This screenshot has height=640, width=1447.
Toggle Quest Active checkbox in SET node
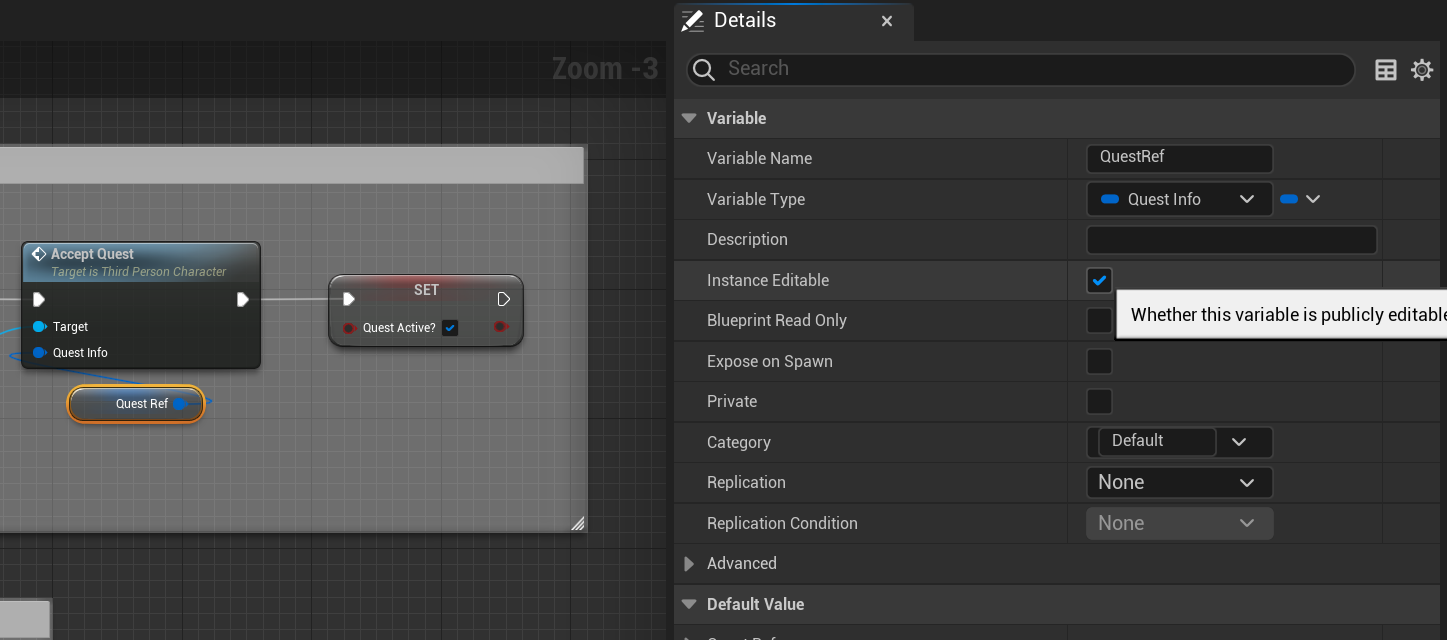(450, 328)
